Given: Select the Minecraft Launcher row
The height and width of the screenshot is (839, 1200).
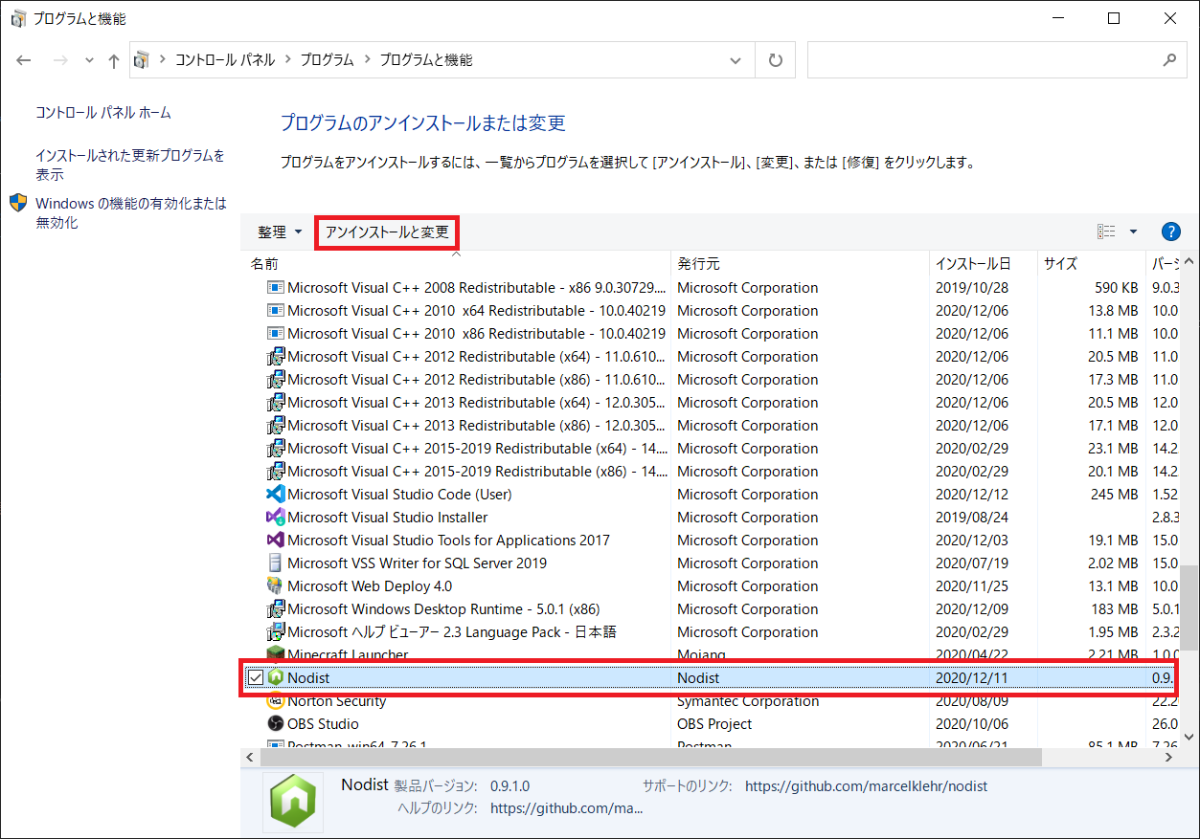Looking at the screenshot, I should [710, 654].
